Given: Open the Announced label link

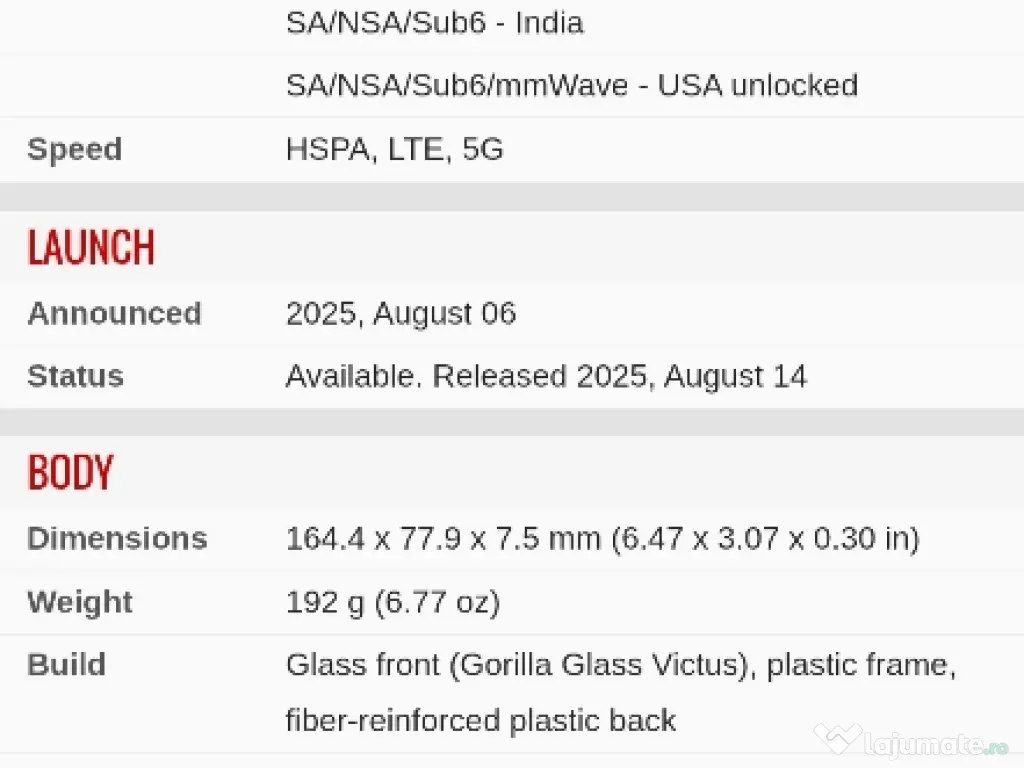Looking at the screenshot, I should [114, 314].
